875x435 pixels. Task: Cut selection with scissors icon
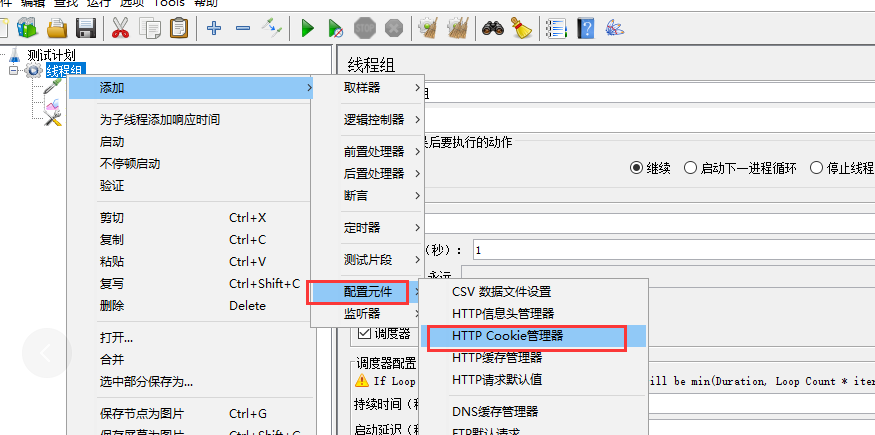tap(121, 27)
